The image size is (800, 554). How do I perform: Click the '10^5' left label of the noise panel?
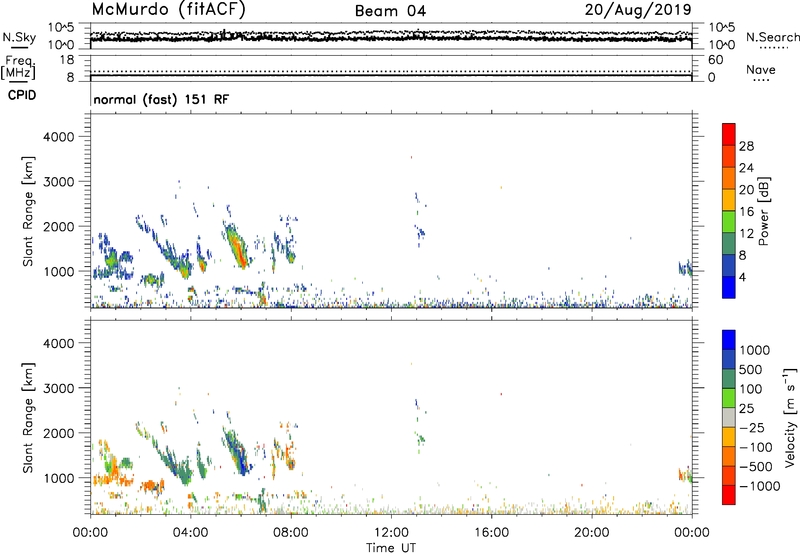point(61,28)
